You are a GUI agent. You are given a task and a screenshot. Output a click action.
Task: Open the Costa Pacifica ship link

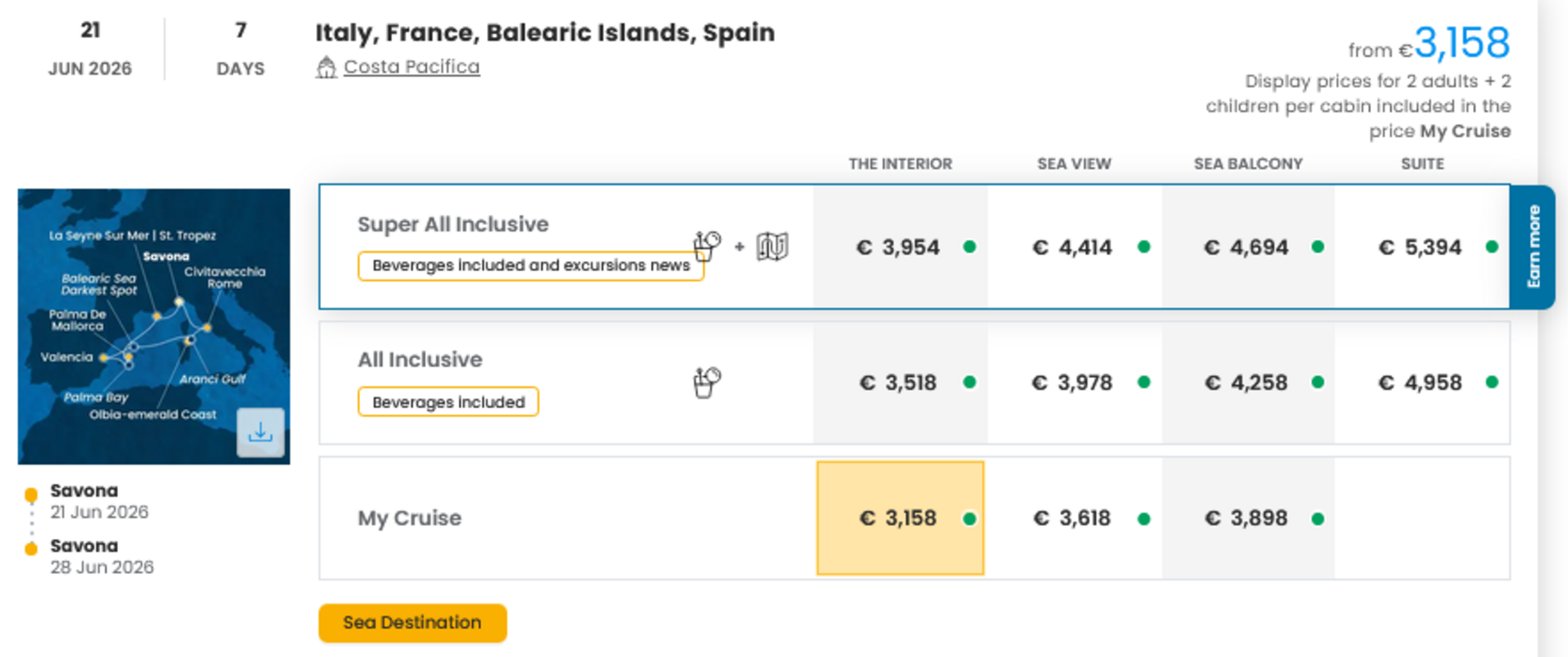click(x=411, y=67)
